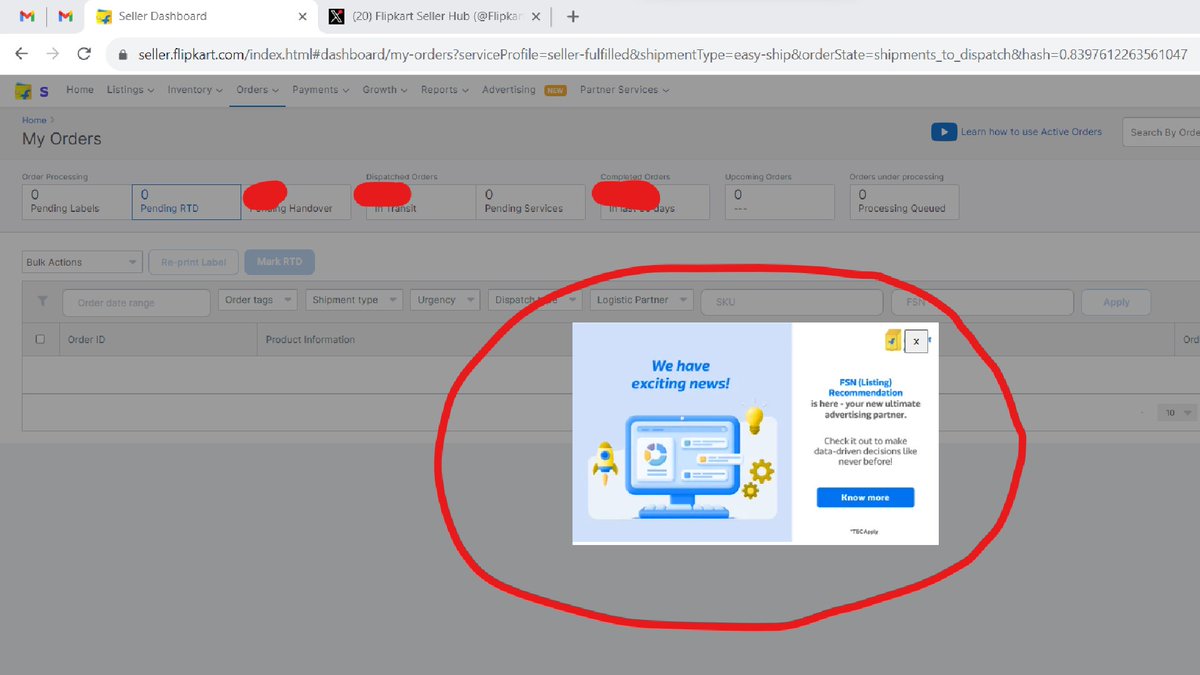Click the Product Information column header

pos(310,340)
